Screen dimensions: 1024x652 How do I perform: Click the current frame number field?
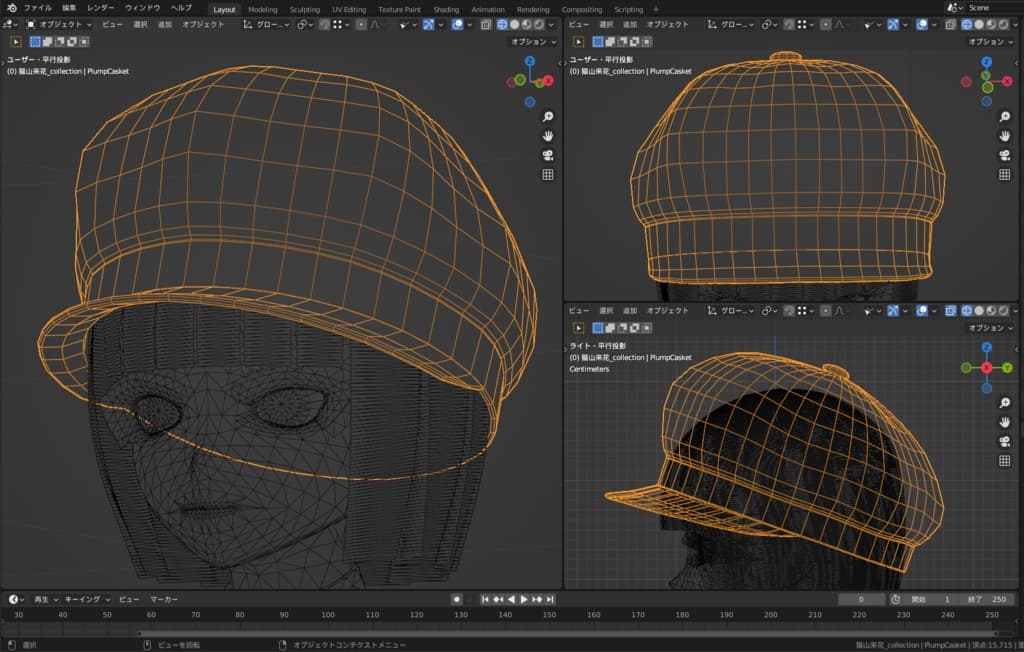tap(862, 599)
